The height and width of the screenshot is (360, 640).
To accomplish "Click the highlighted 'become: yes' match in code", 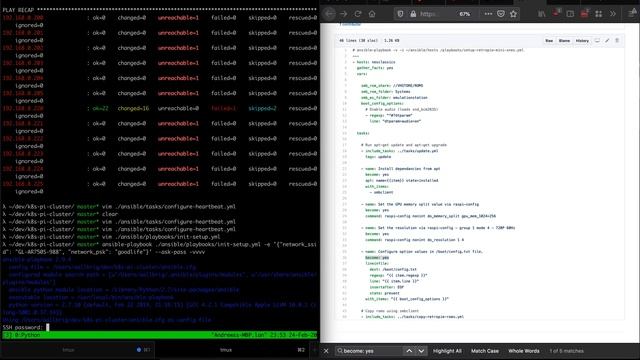I will click(x=377, y=258).
